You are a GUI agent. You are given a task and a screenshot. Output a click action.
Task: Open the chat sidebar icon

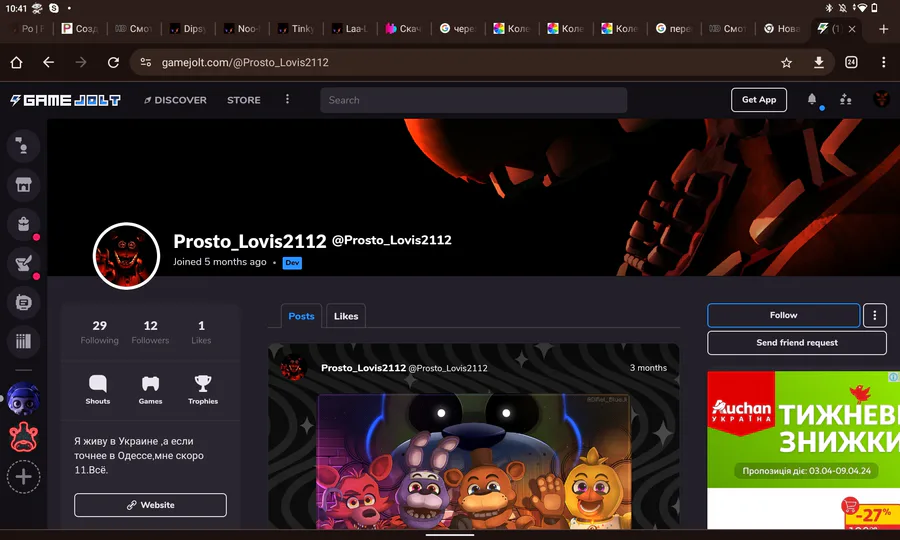click(23, 146)
